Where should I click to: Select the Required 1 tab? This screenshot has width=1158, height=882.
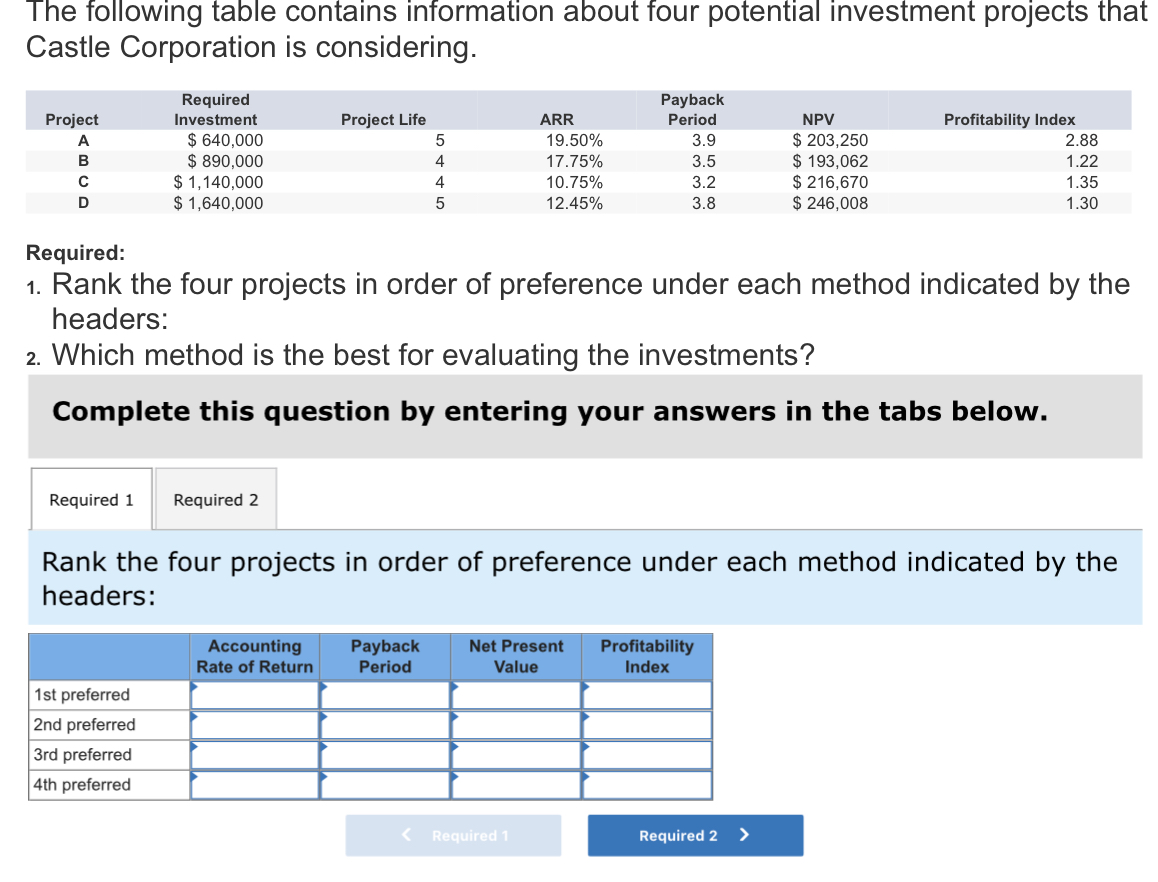click(x=90, y=498)
